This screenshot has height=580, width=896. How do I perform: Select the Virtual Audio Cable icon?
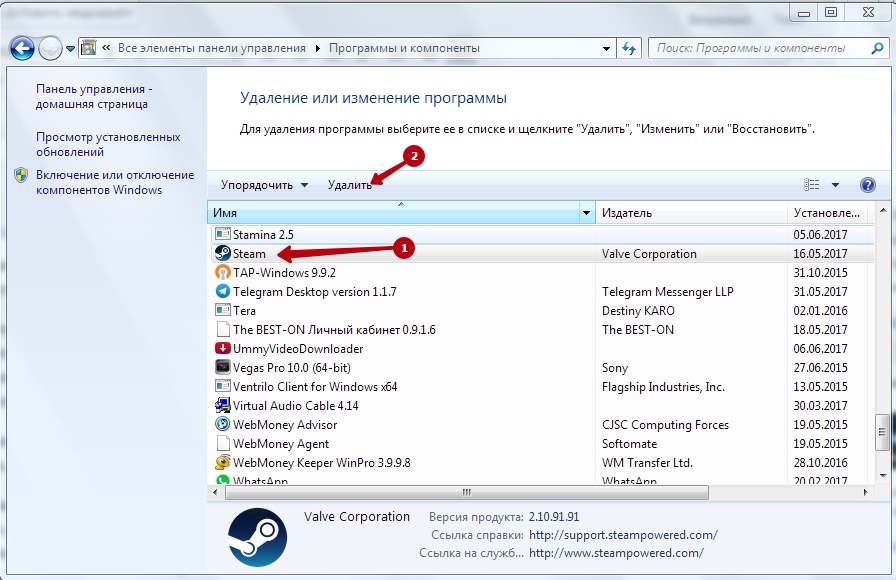[x=222, y=405]
